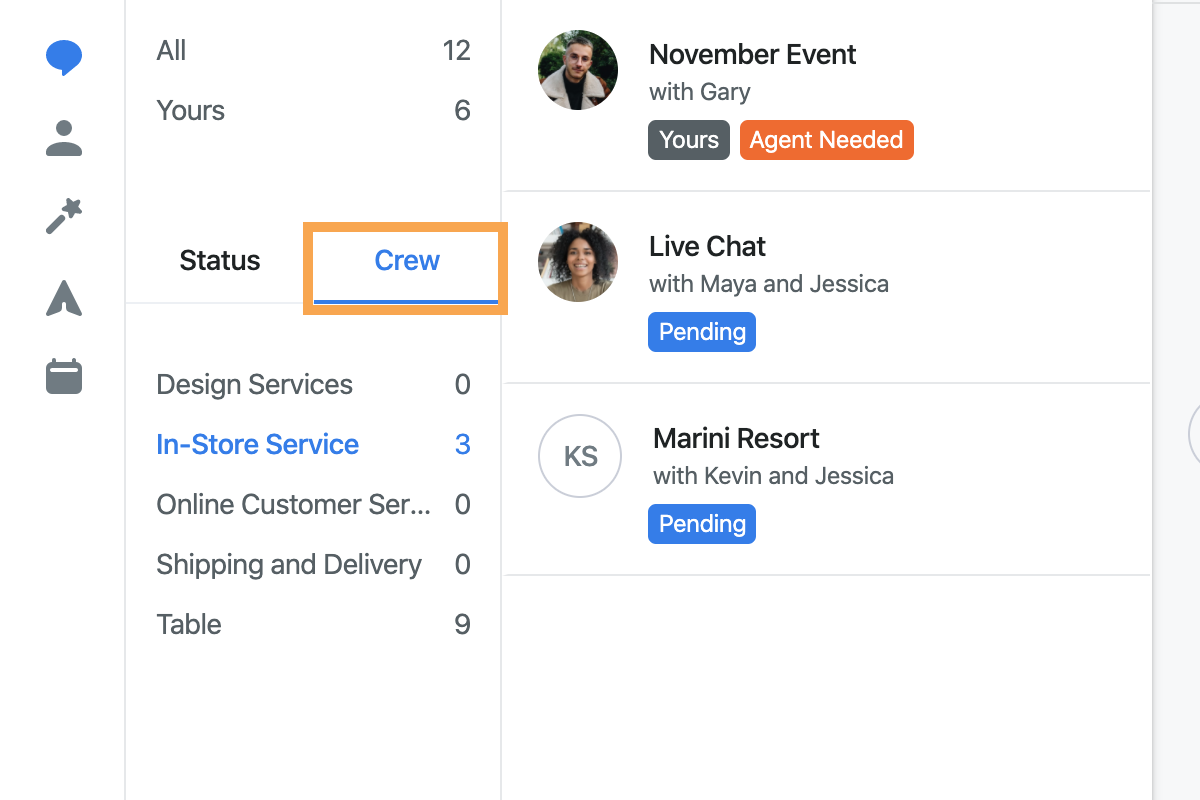This screenshot has height=800, width=1200.
Task: Click the Agent Needed tag
Action: [x=826, y=140]
